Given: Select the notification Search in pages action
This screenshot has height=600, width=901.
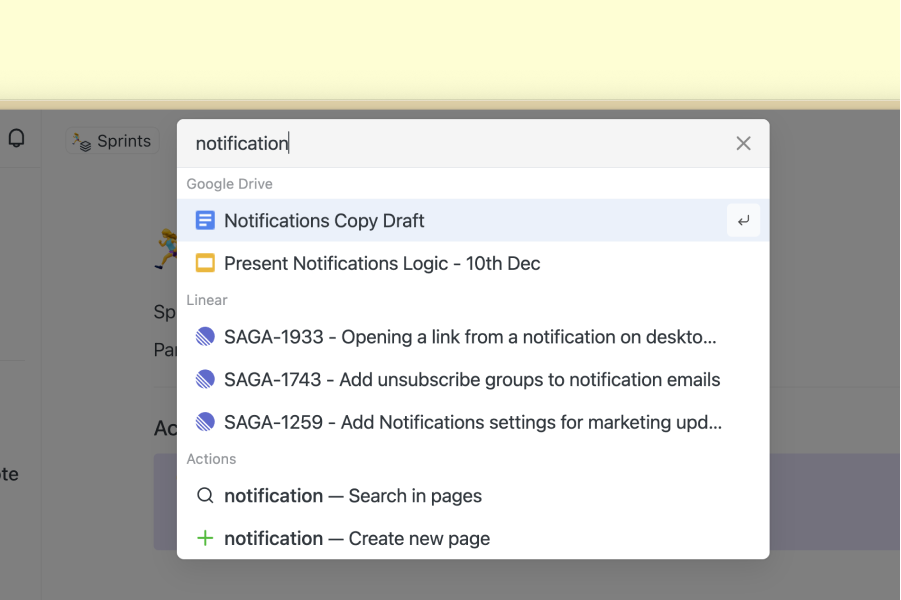Looking at the screenshot, I should 353,495.
